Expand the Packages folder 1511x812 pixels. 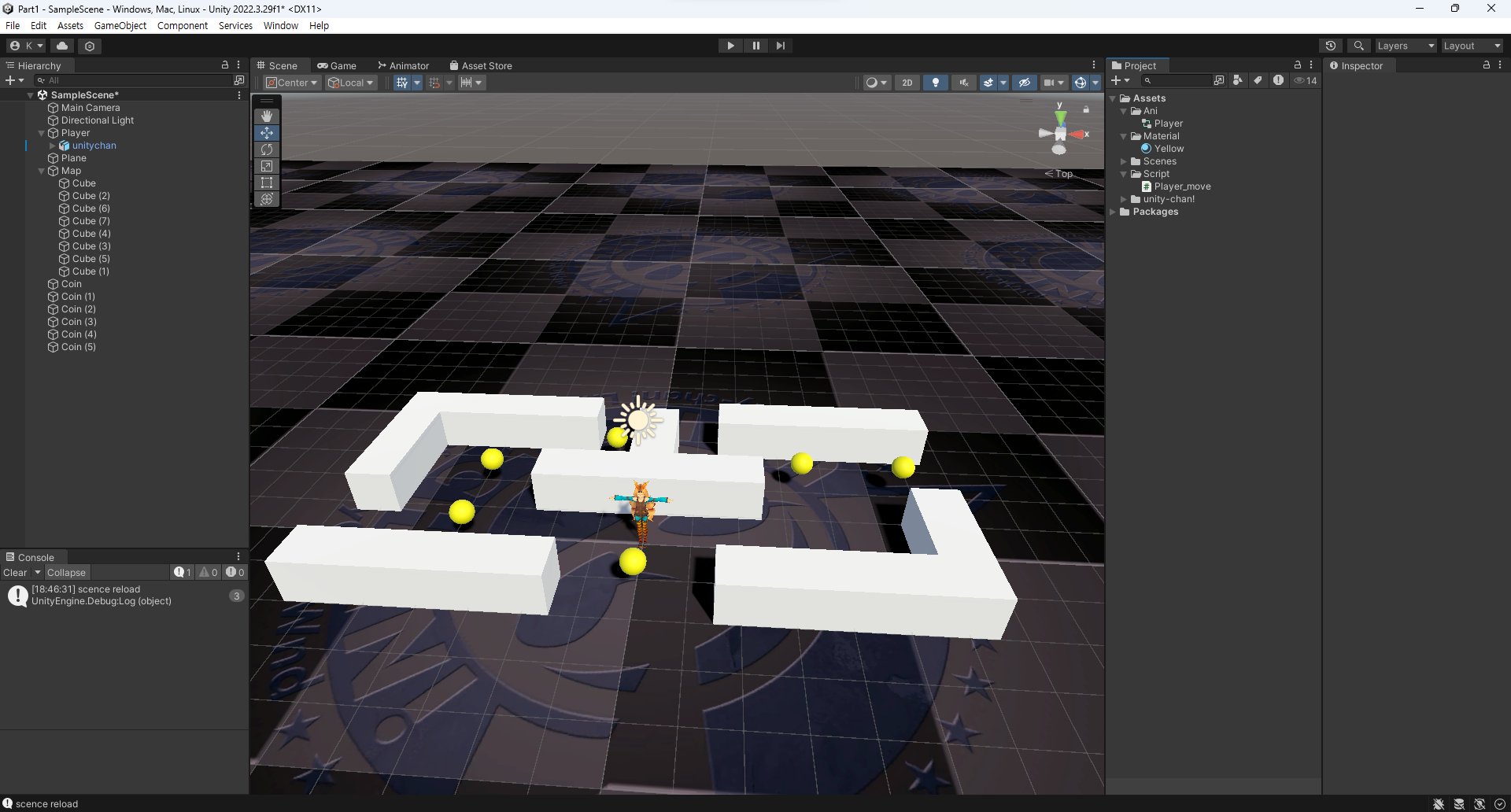coord(1113,212)
